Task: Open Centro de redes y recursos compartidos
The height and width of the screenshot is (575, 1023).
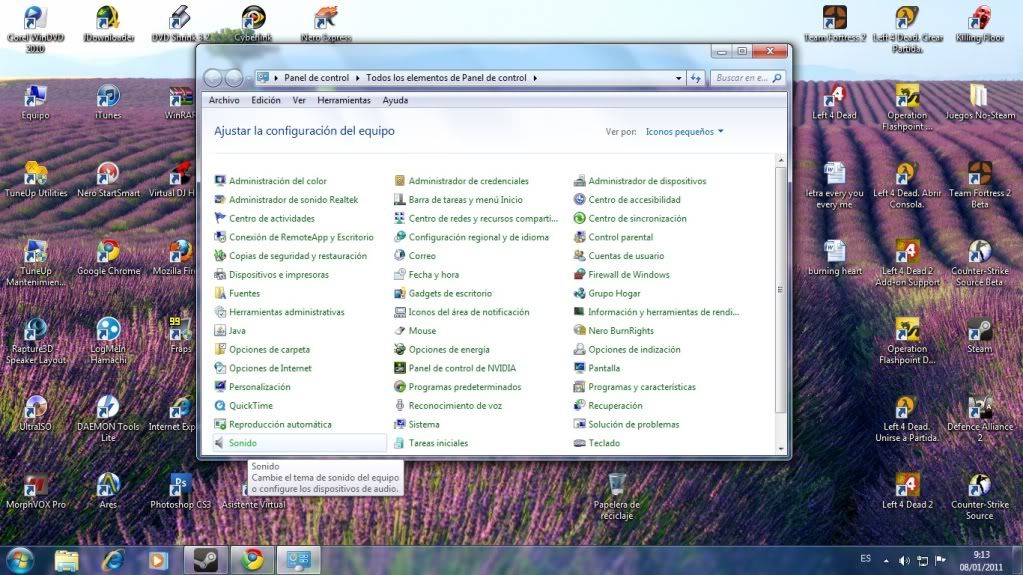Action: click(x=483, y=218)
